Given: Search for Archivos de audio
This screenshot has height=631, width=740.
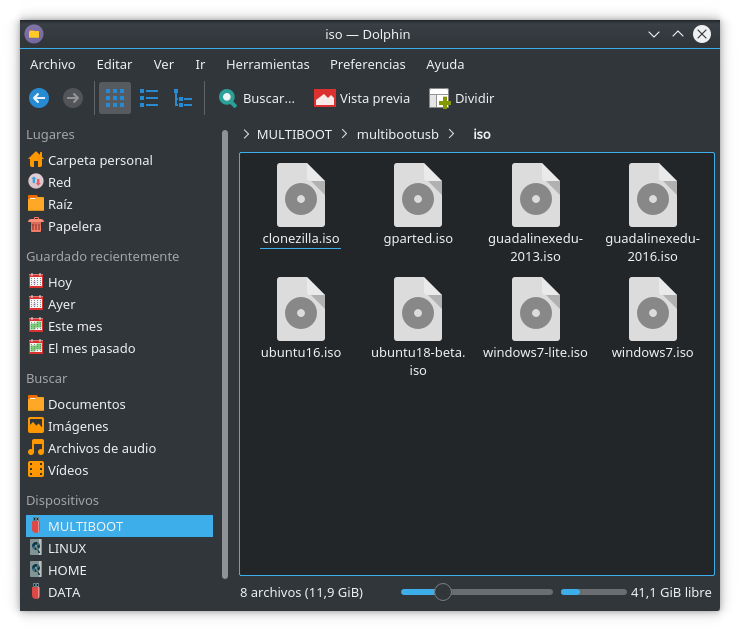Looking at the screenshot, I should (x=119, y=448).
